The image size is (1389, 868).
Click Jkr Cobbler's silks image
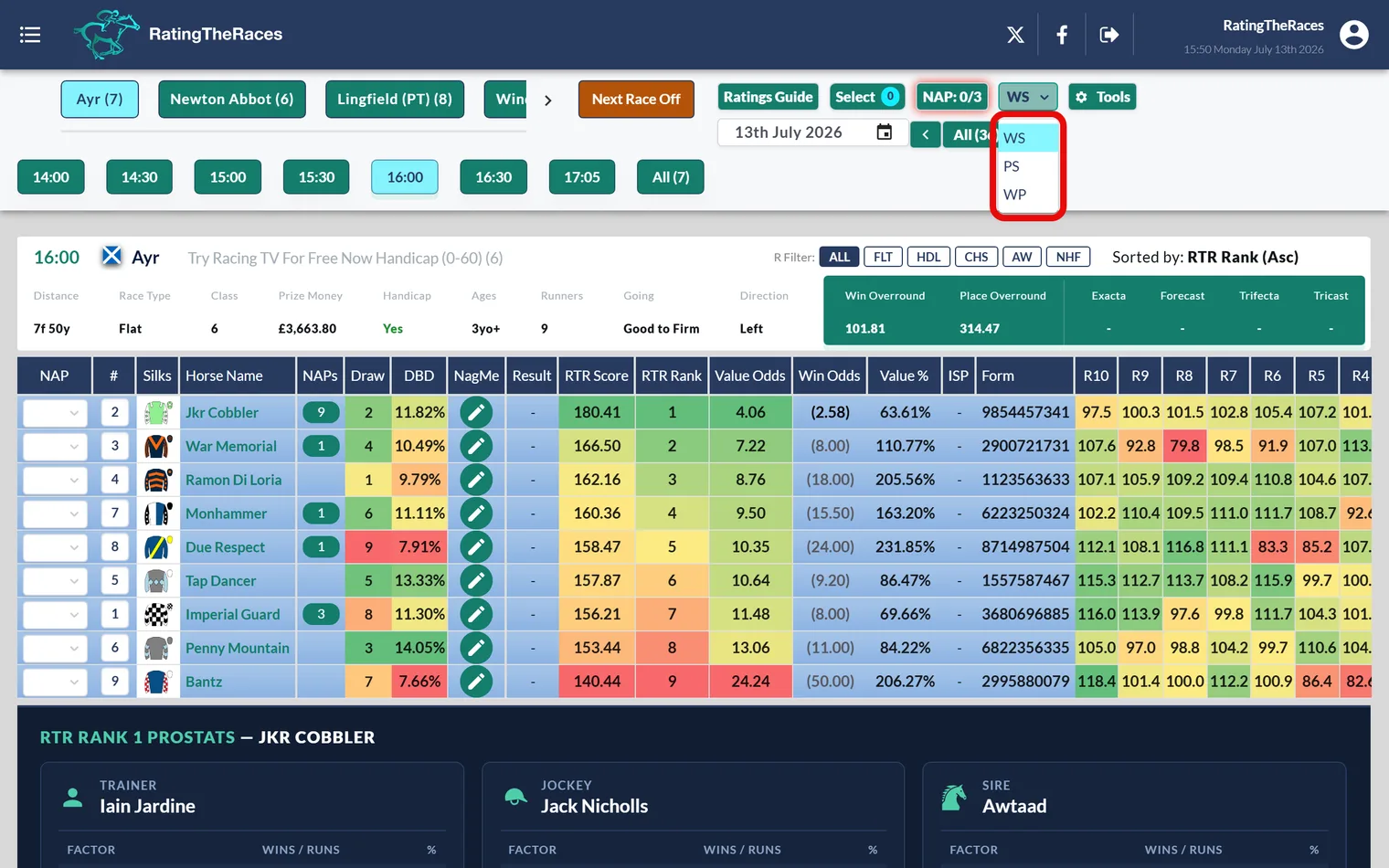pyautogui.click(x=158, y=412)
